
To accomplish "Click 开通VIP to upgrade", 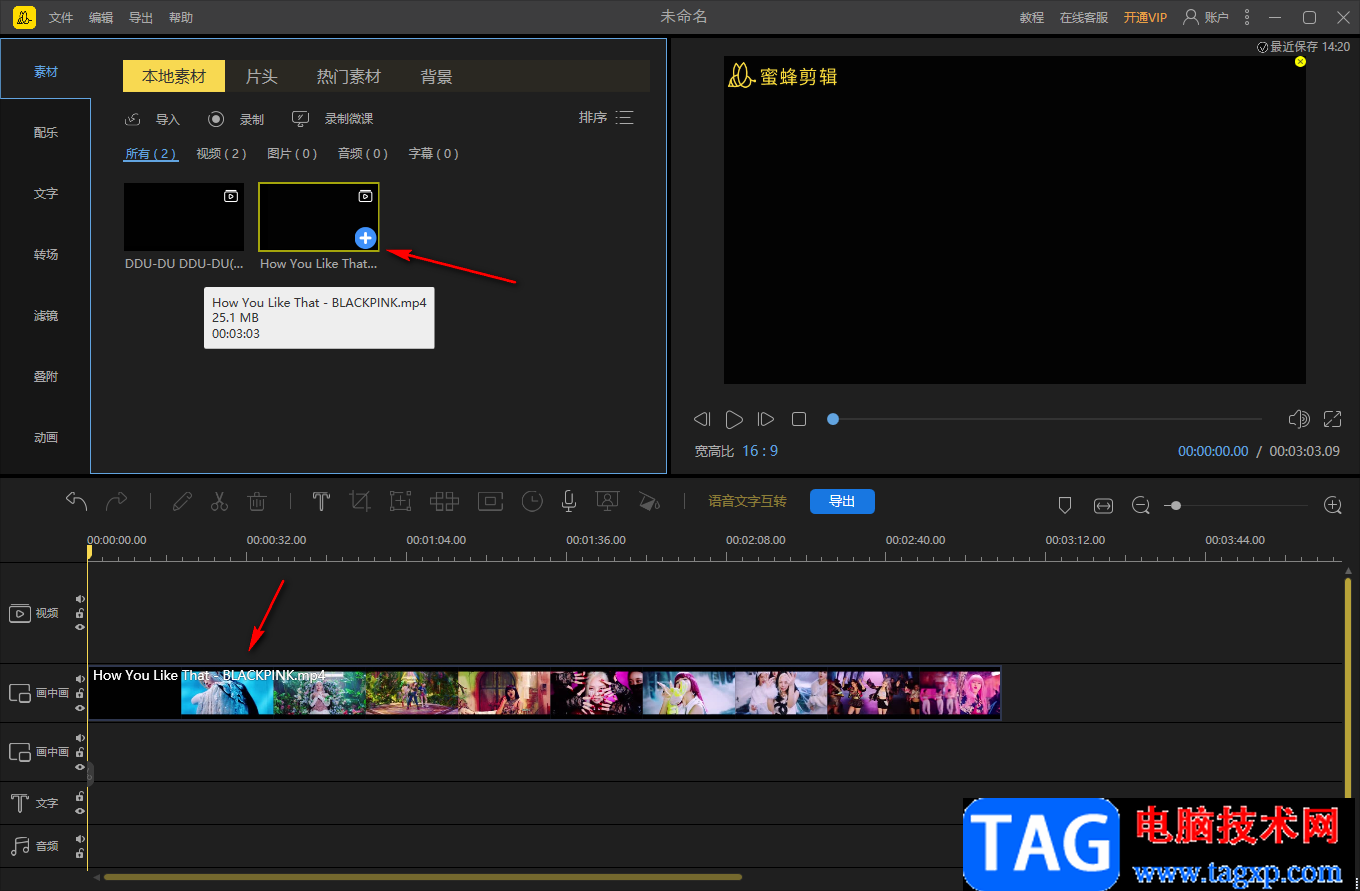I will [x=1145, y=18].
